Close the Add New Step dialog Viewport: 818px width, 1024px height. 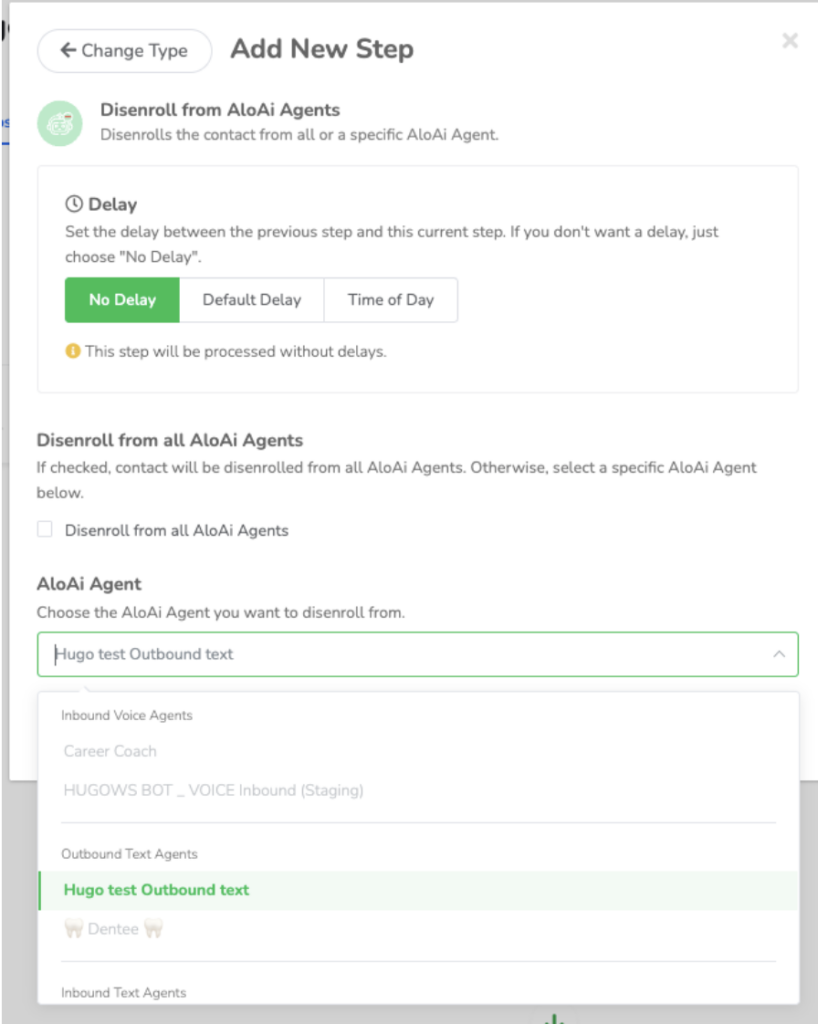point(790,40)
